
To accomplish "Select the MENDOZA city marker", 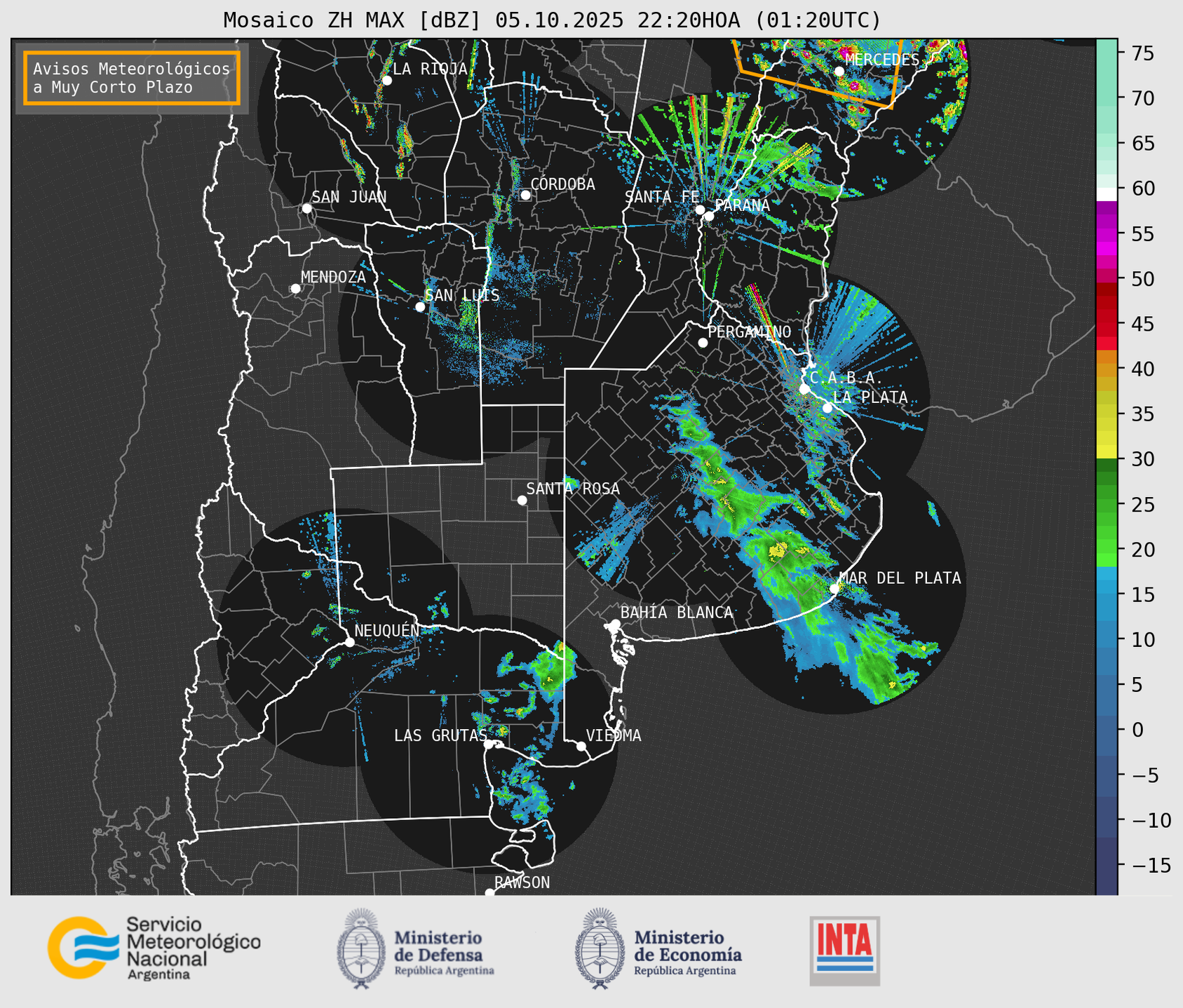I will 295,289.
